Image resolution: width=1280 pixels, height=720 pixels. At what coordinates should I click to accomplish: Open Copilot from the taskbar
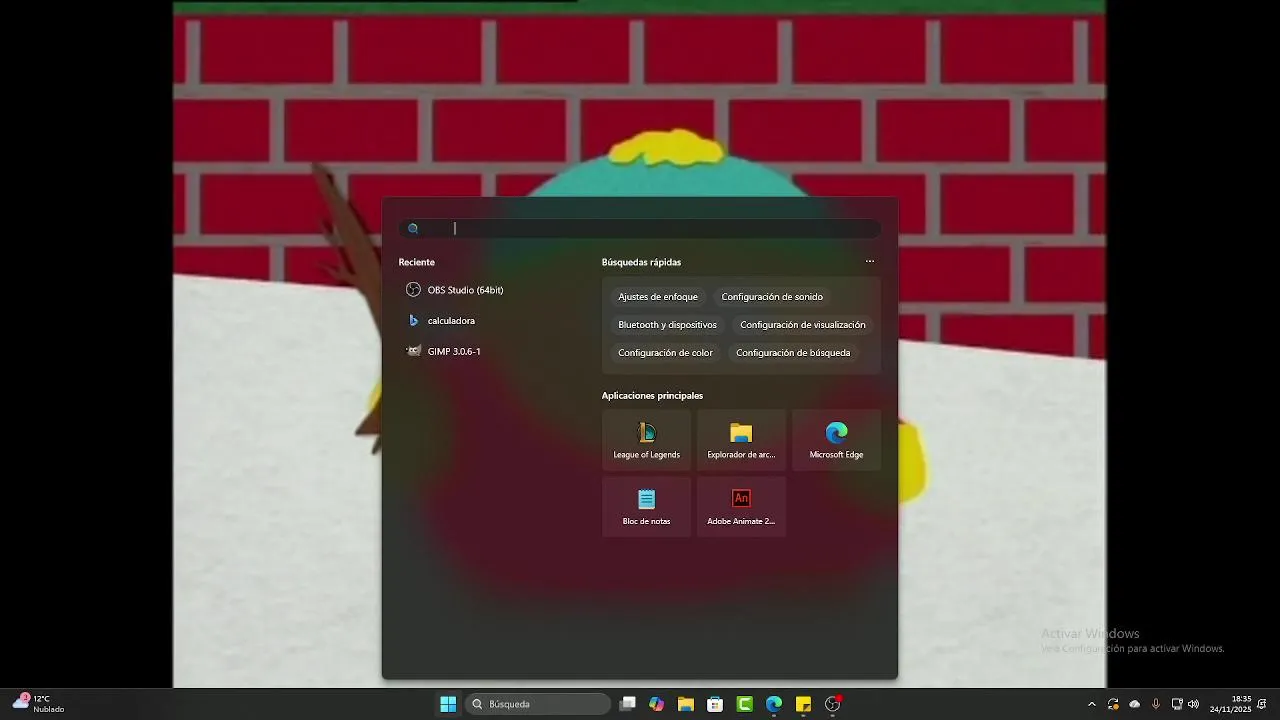point(656,704)
